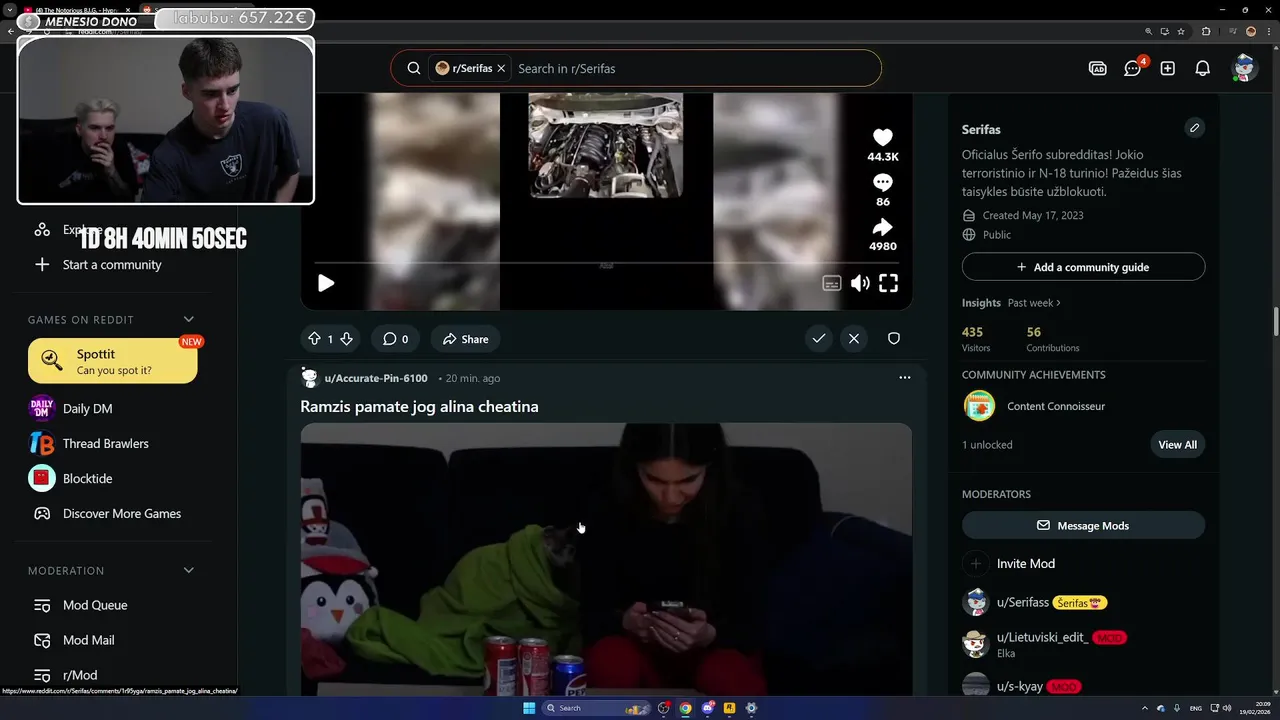Open the user avatar menu
This screenshot has height=720, width=1280.
point(1244,68)
